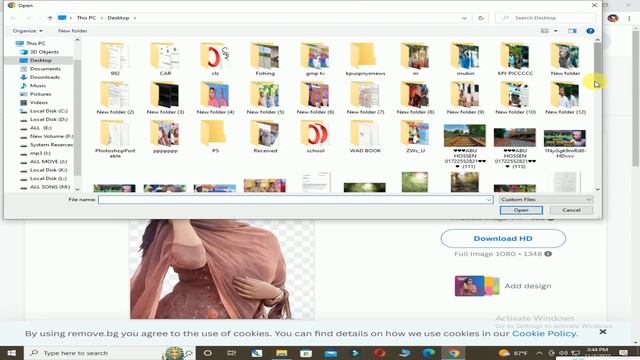Click the Search Desktop box
640x360 pixels.
[x=545, y=18]
